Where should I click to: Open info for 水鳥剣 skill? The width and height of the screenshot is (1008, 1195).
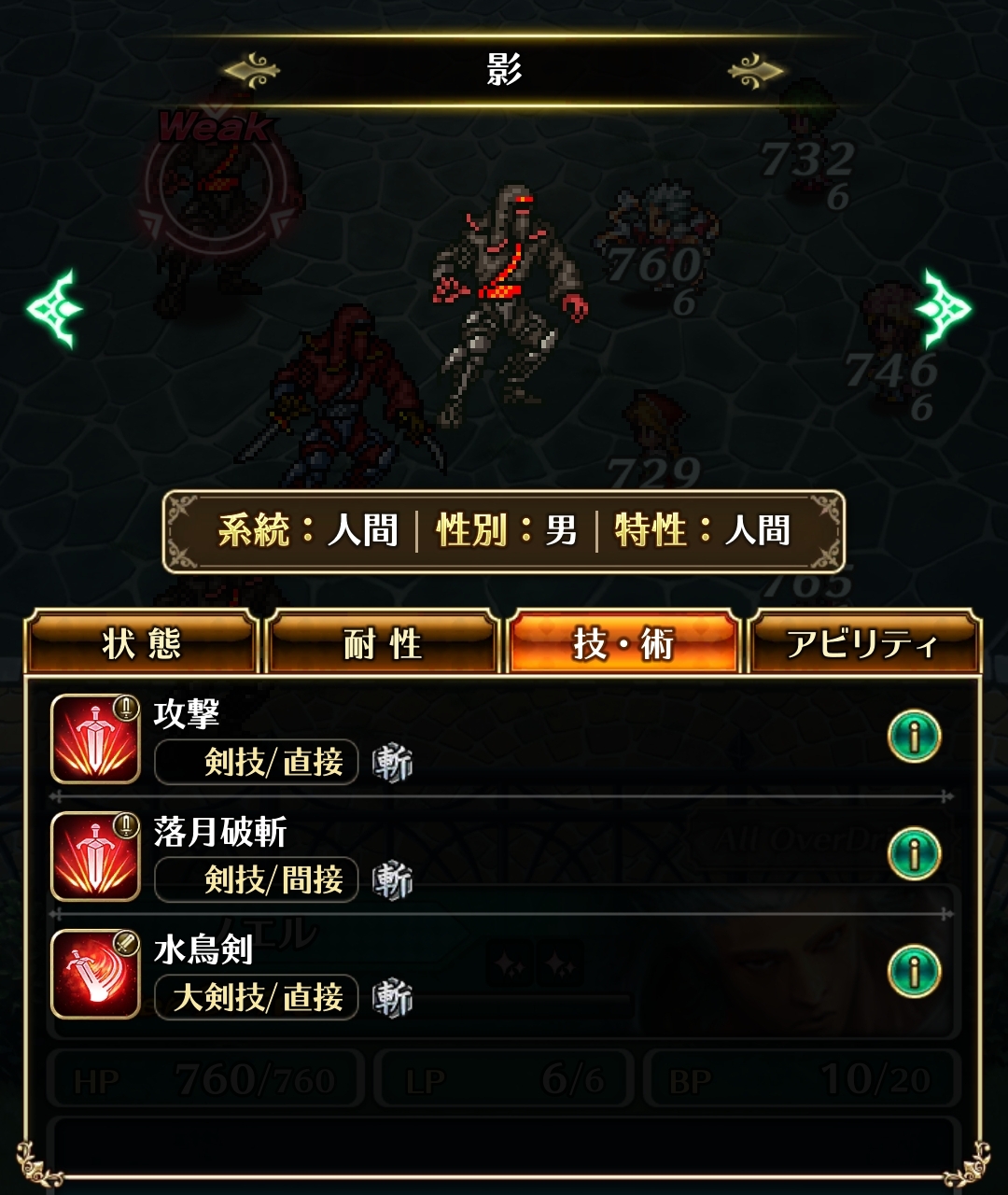tap(914, 972)
